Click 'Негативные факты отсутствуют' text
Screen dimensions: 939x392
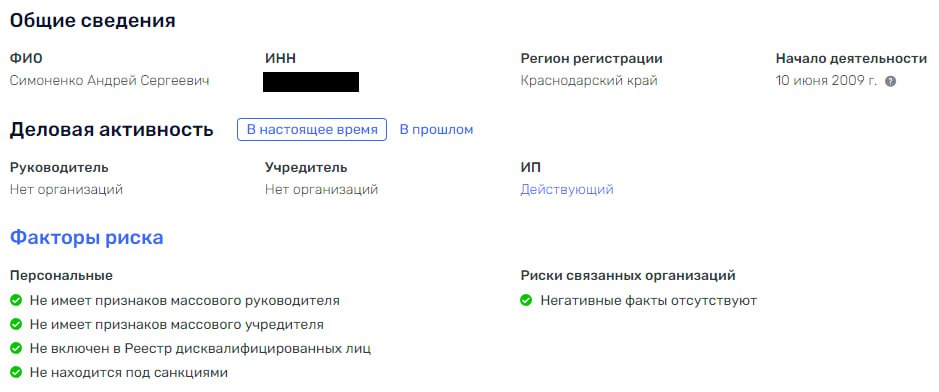649,300
